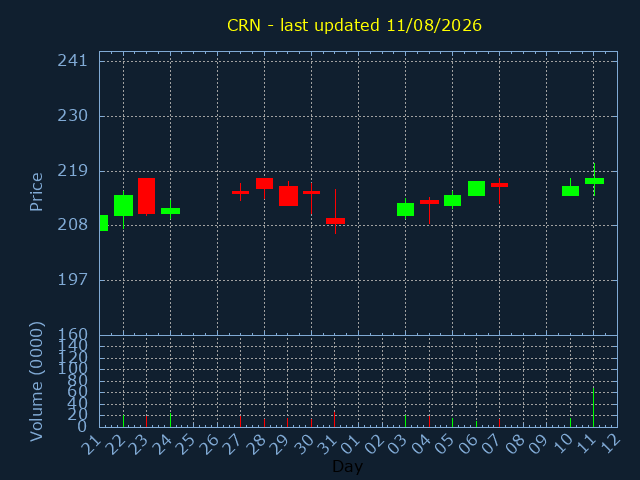Viewport: 640px width, 480px height.
Task: Click the 241 price axis label
Action: click(72, 61)
